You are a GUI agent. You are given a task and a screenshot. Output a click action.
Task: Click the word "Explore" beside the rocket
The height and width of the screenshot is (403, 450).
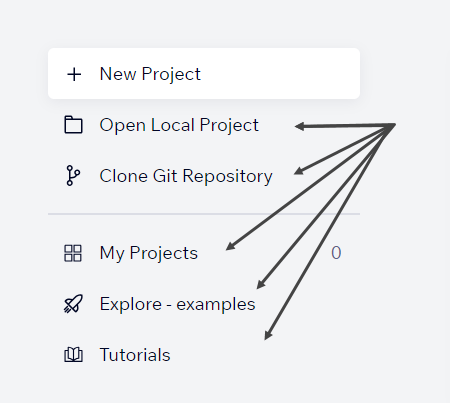[x=131, y=304]
